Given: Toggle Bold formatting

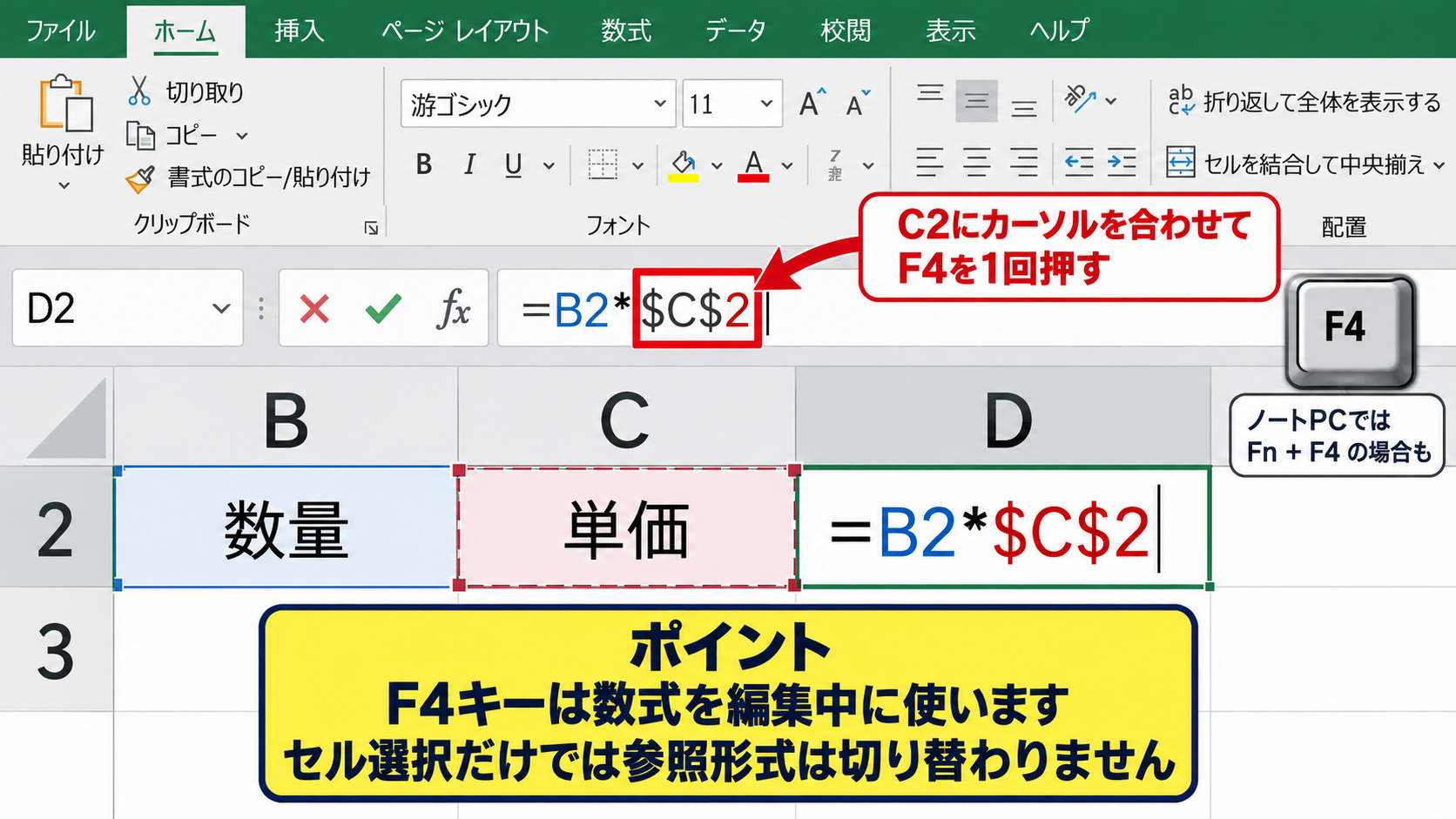Looking at the screenshot, I should 424,164.
